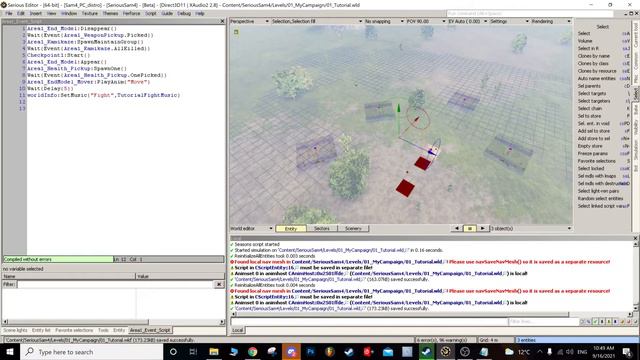The width and height of the screenshot is (640, 360).
Task: Toggle the green checkmark log filter
Action: pyautogui.click(x=596, y=322)
